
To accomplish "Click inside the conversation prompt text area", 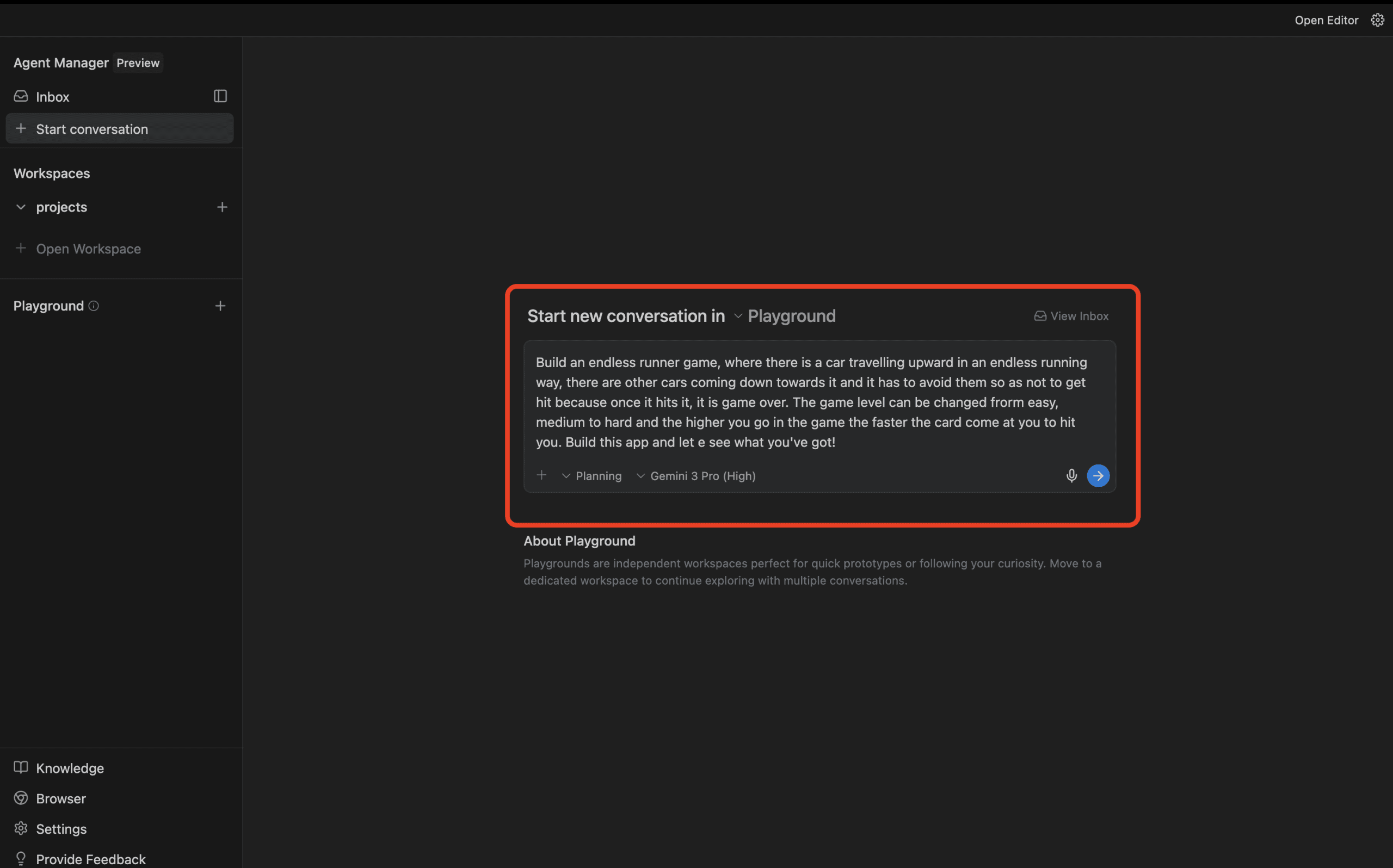I will point(815,402).
